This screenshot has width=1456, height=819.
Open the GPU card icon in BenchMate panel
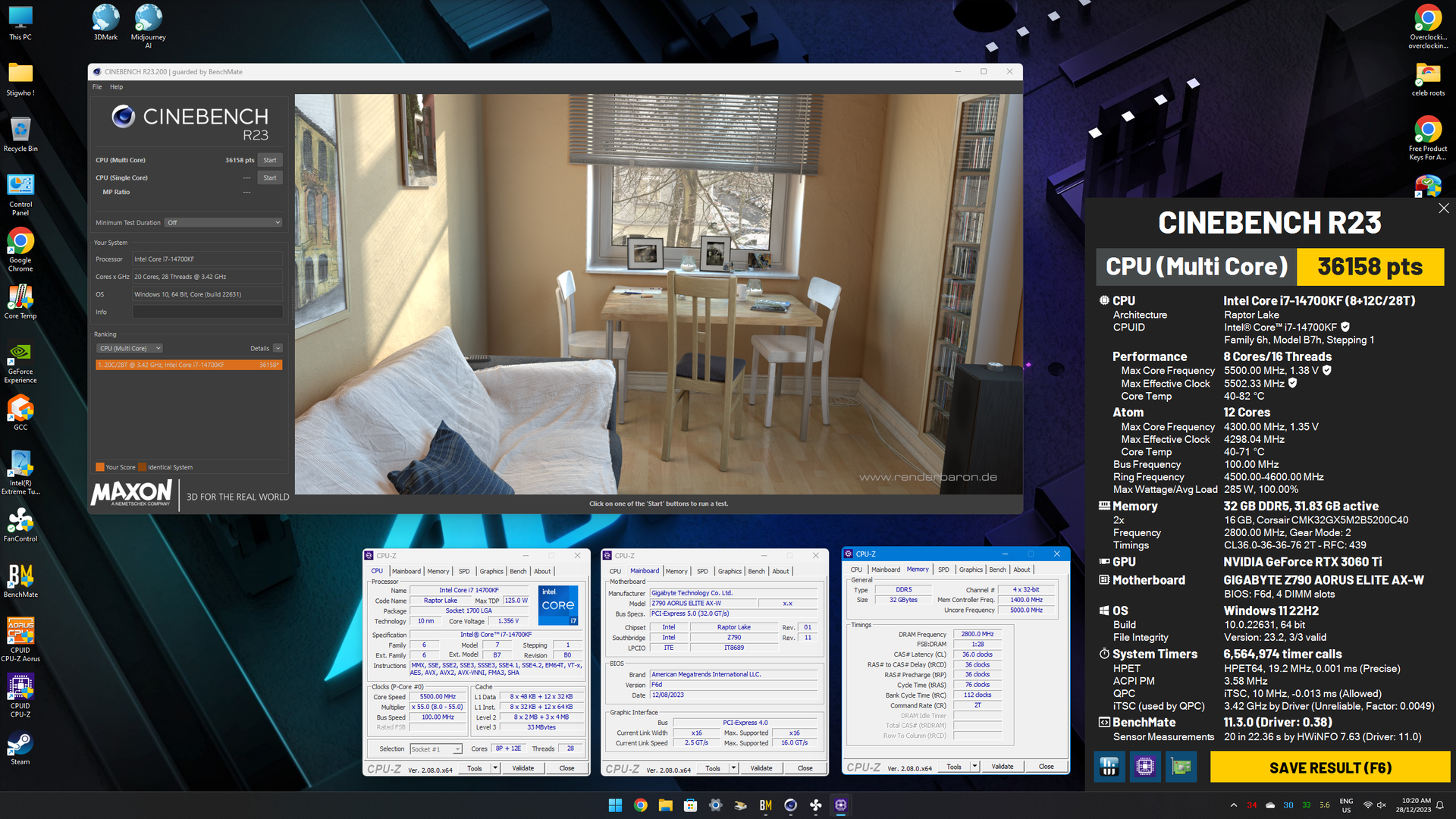coord(1181,767)
